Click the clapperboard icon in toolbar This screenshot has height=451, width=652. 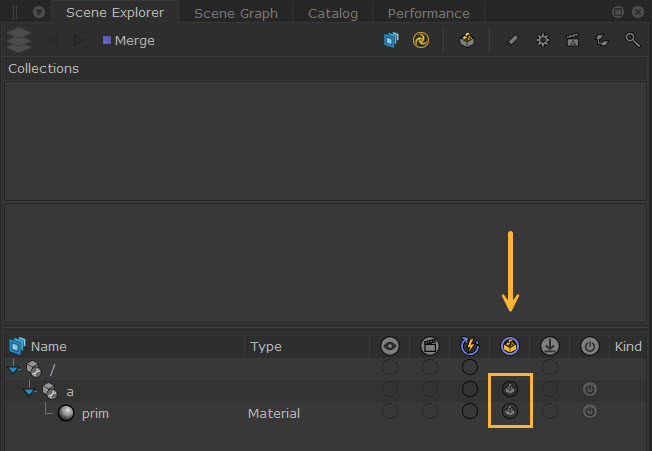[572, 40]
